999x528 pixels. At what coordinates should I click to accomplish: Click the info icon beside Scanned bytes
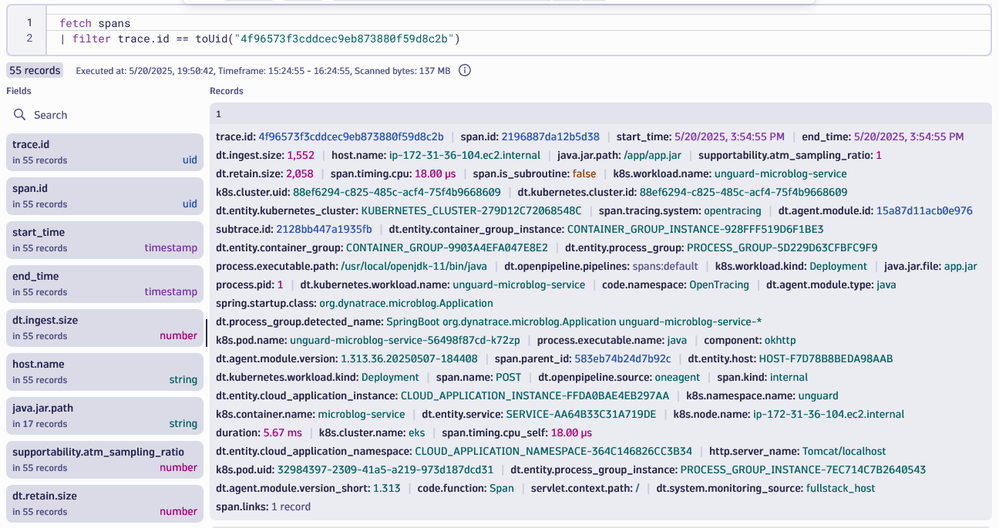[464, 71]
